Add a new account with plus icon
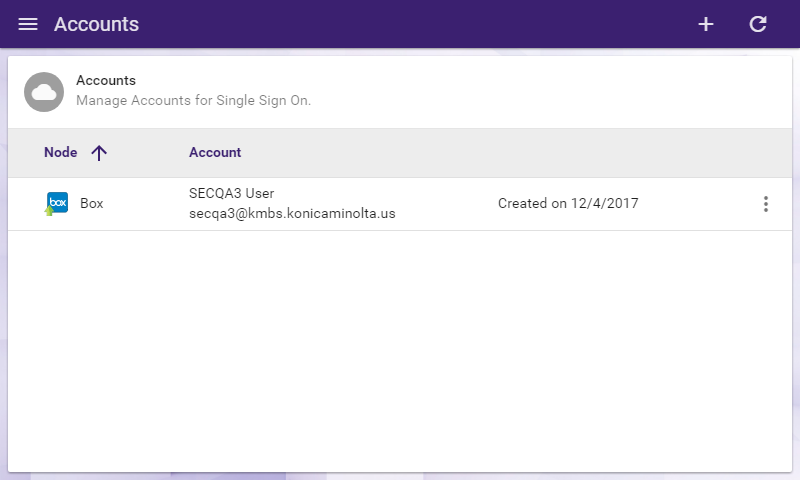 click(706, 24)
